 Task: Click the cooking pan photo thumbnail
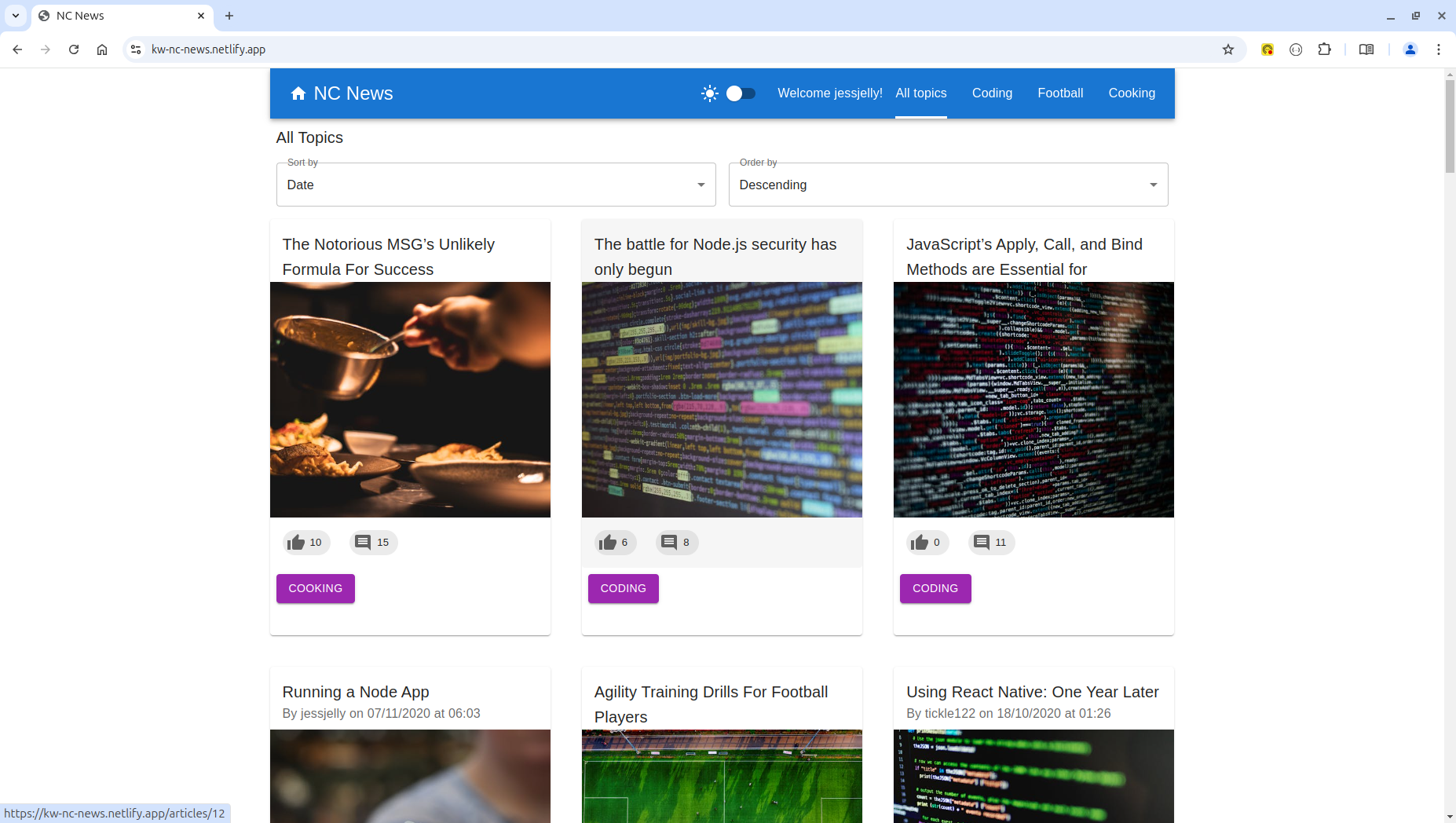410,400
